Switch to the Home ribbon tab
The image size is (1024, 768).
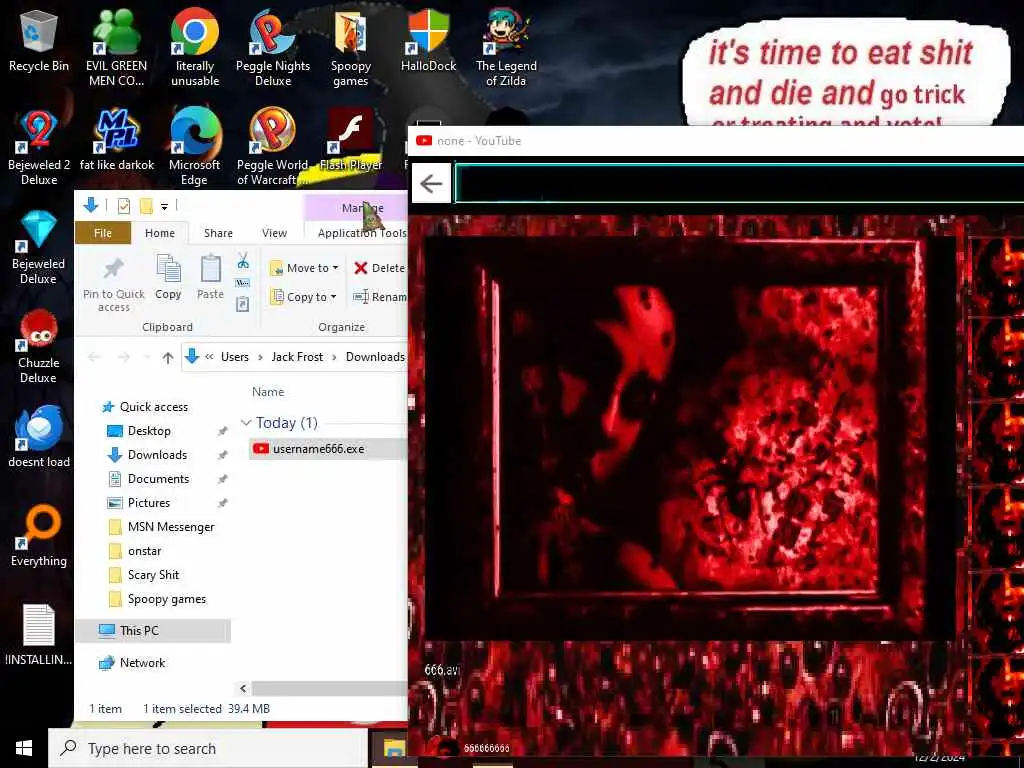click(x=160, y=233)
